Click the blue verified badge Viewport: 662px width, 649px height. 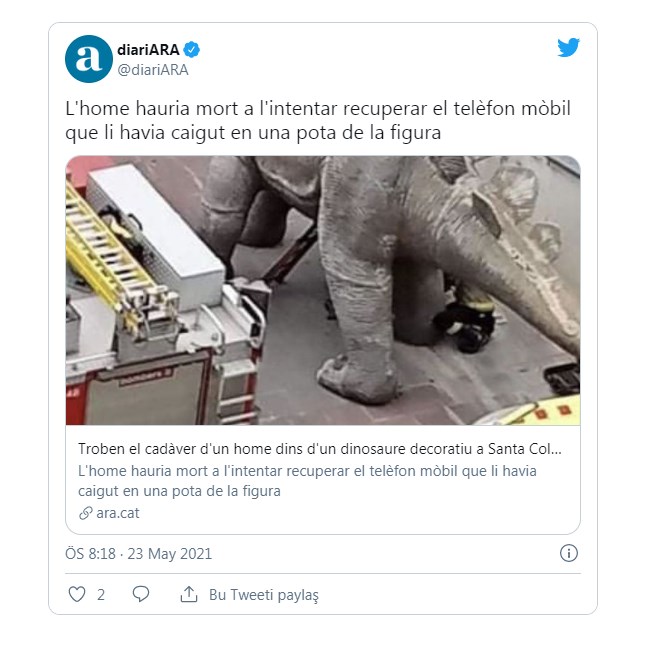(192, 50)
